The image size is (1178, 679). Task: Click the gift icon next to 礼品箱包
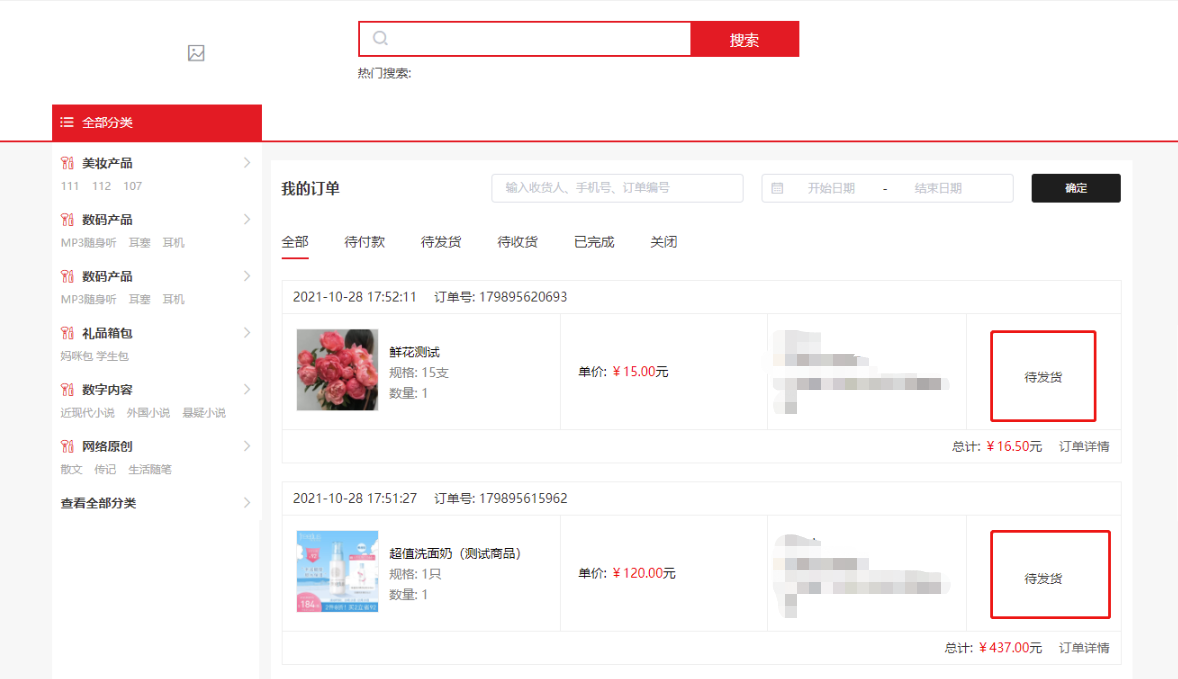(x=68, y=333)
